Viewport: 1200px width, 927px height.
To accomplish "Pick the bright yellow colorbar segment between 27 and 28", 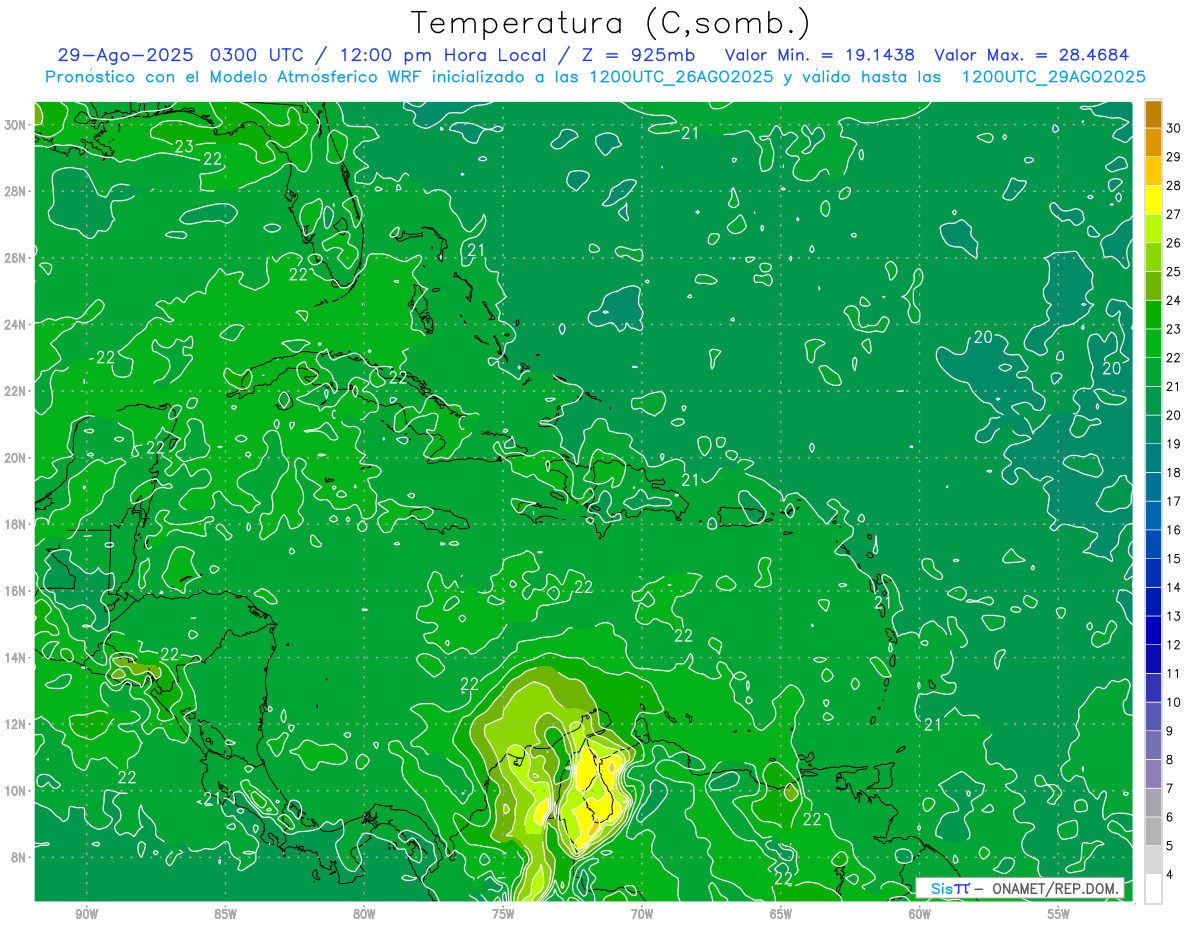I will (1153, 200).
